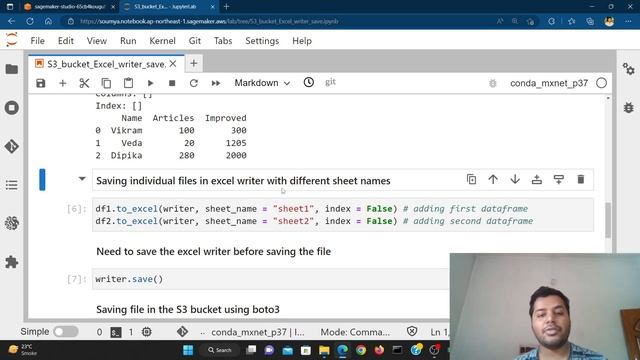Open the Git menu
640x360 pixels.
(x=195, y=41)
